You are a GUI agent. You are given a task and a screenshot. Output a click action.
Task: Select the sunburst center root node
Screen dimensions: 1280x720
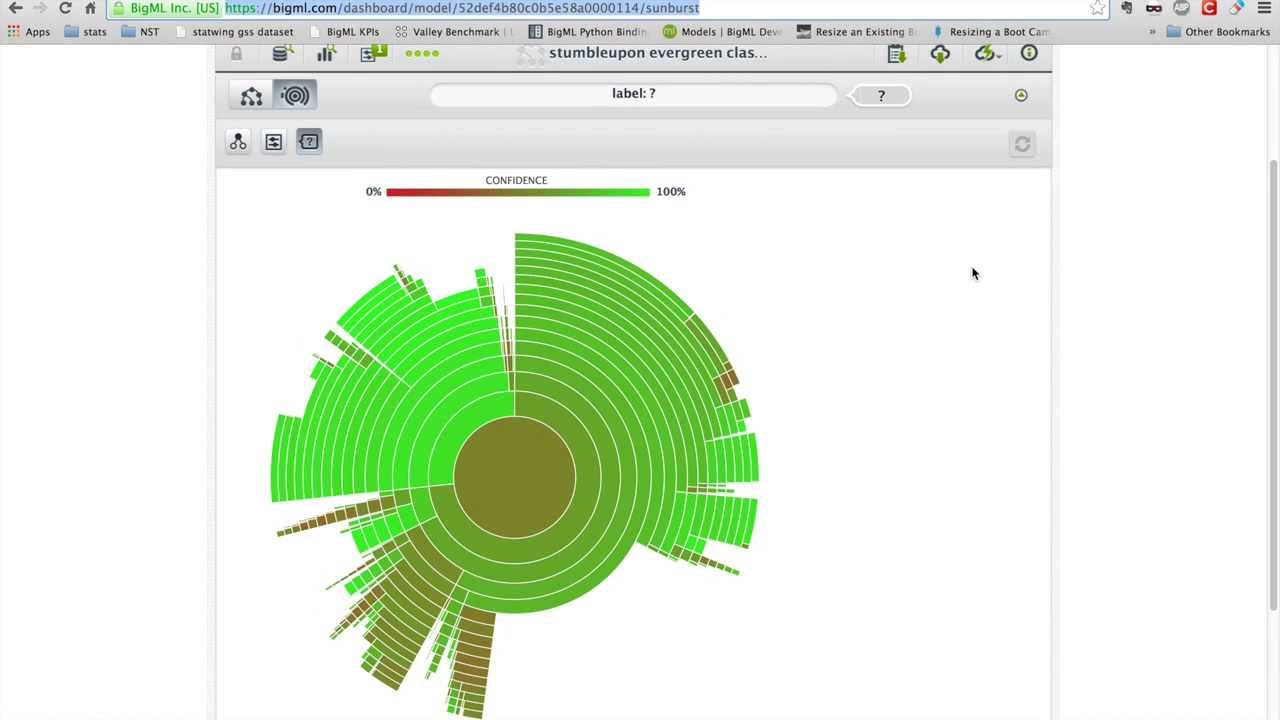(x=515, y=477)
